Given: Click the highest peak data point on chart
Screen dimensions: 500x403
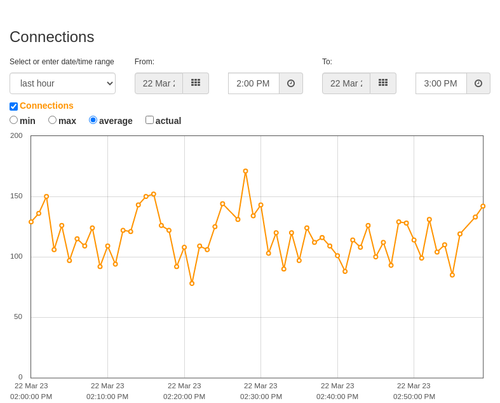Looking at the screenshot, I should pos(246,171).
